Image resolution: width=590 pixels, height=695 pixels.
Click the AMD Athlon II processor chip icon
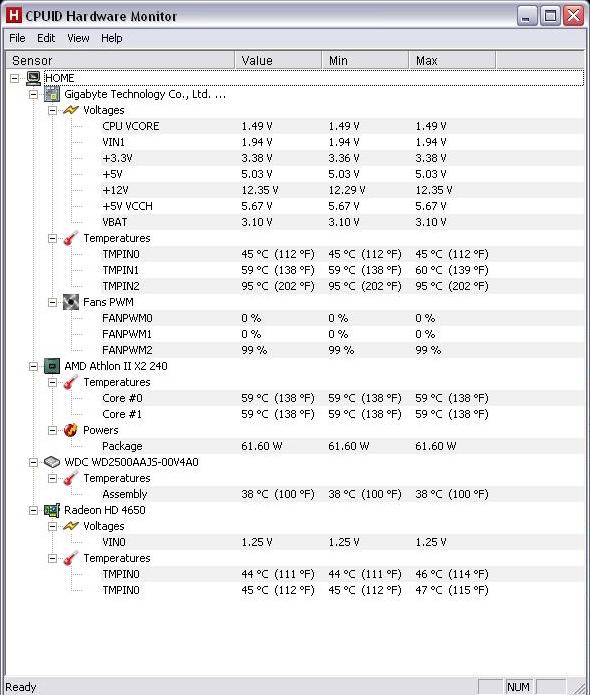[52, 367]
